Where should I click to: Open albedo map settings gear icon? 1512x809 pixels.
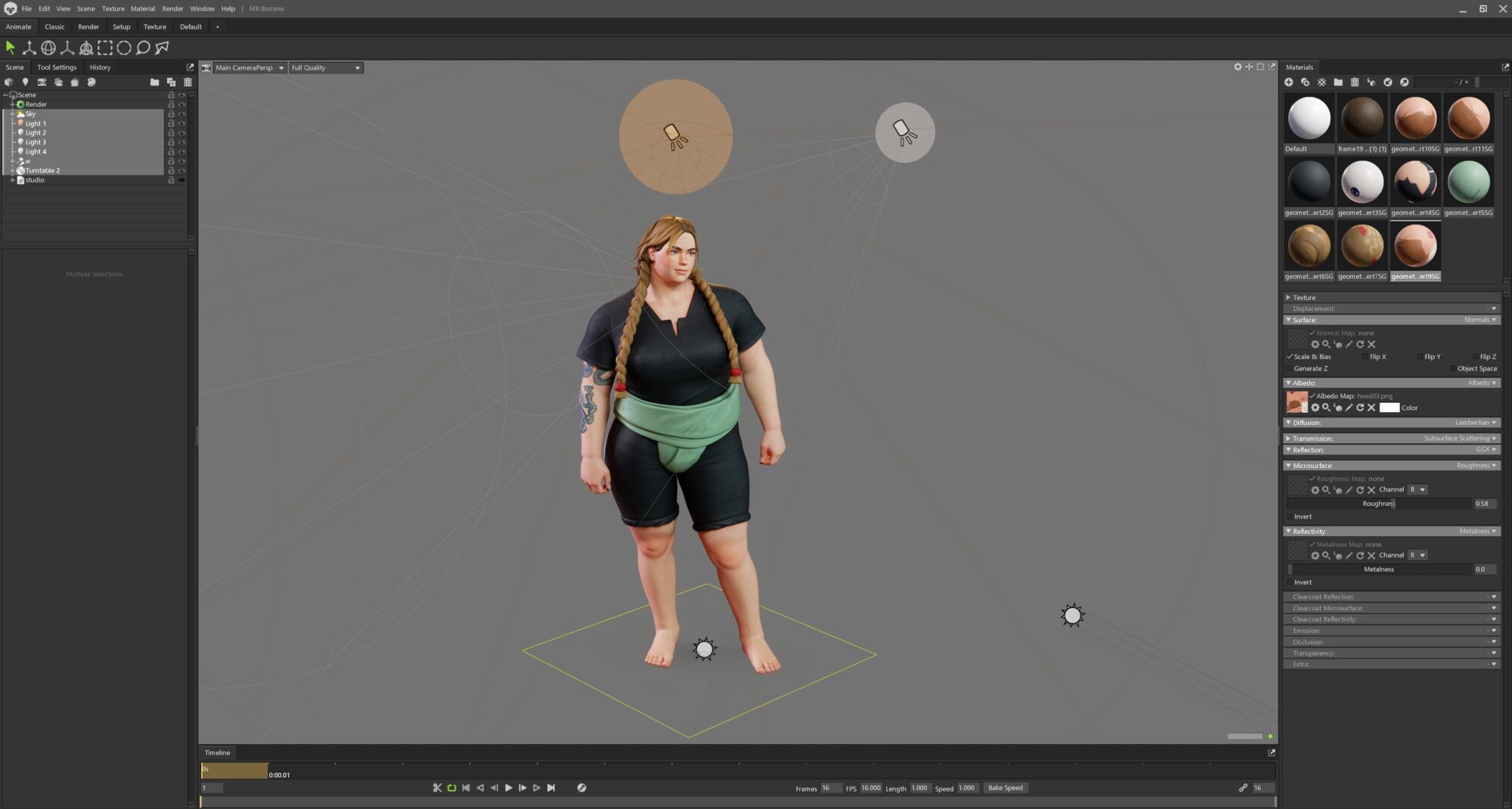[1315, 408]
